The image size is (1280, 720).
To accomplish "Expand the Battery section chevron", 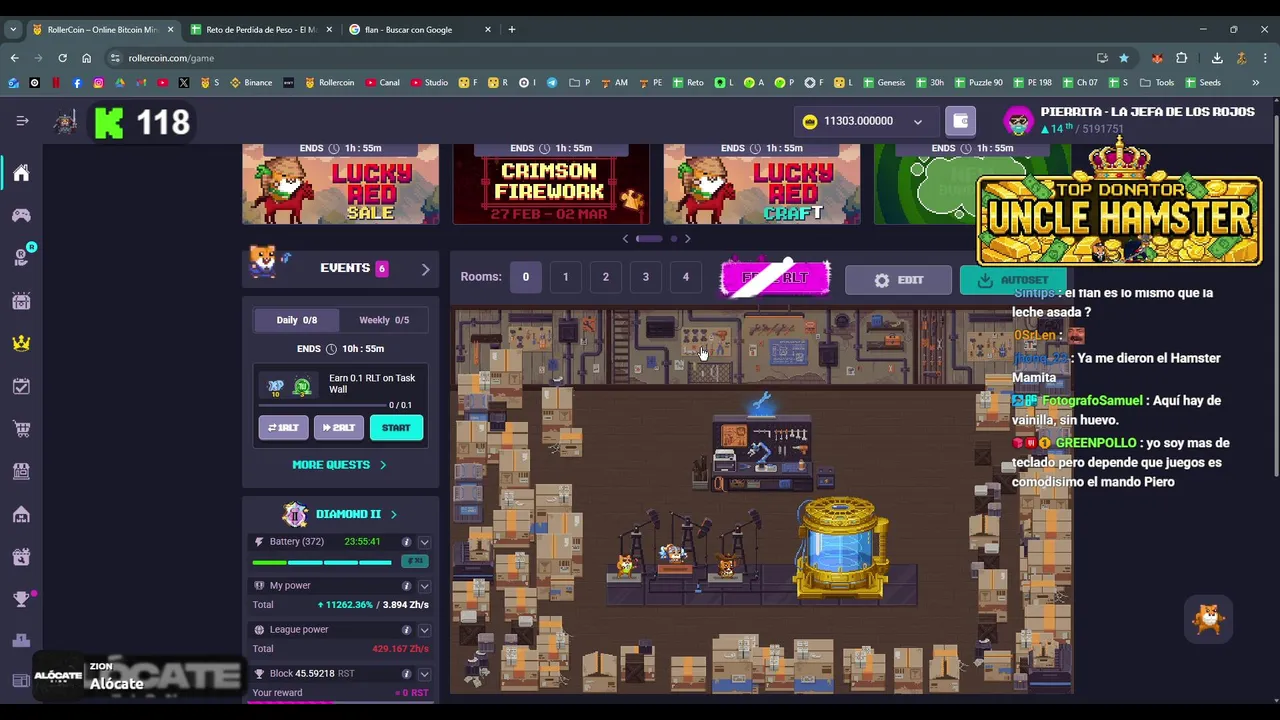I will [424, 542].
